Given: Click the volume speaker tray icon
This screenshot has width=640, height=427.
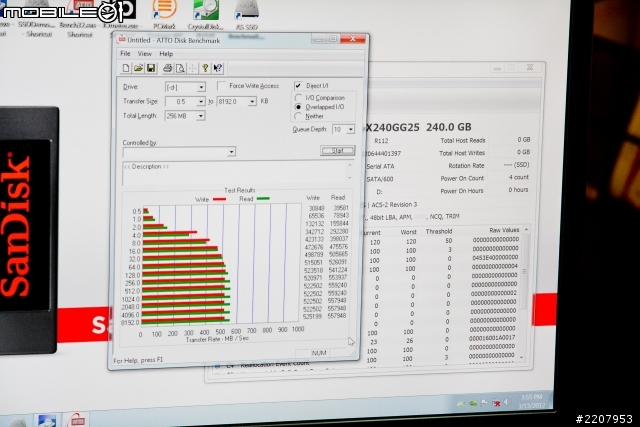Looking at the screenshot, I should click(x=507, y=403).
